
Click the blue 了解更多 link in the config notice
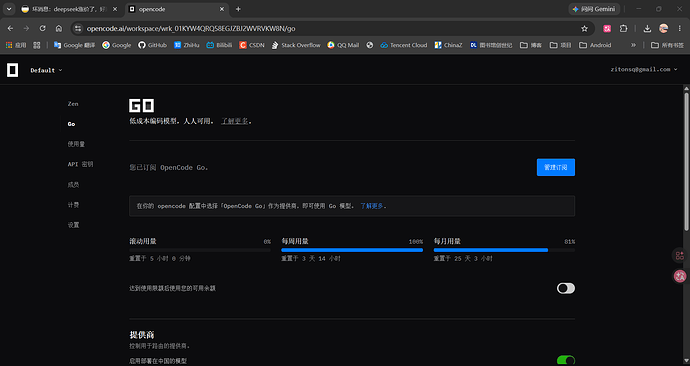click(371, 206)
